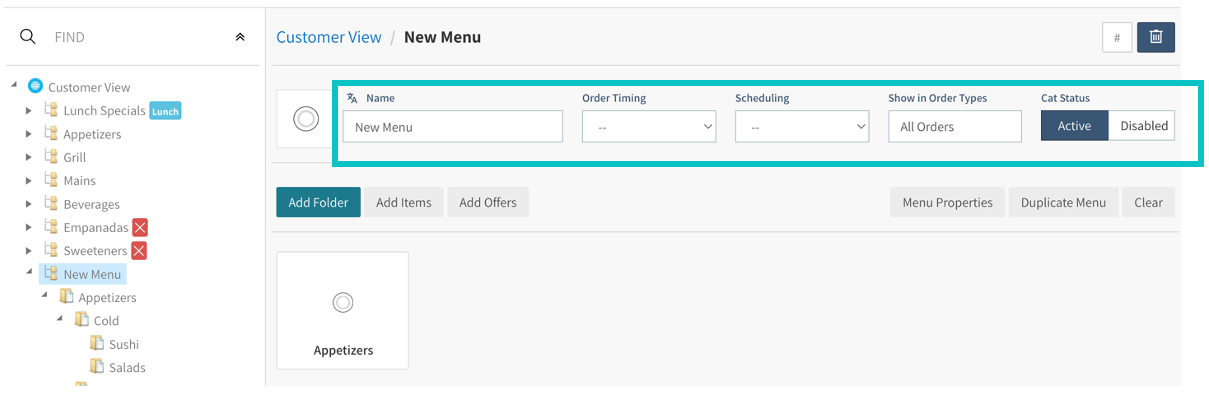The width and height of the screenshot is (1209, 393).
Task: Click the Lunch tag badge
Action: click(165, 111)
